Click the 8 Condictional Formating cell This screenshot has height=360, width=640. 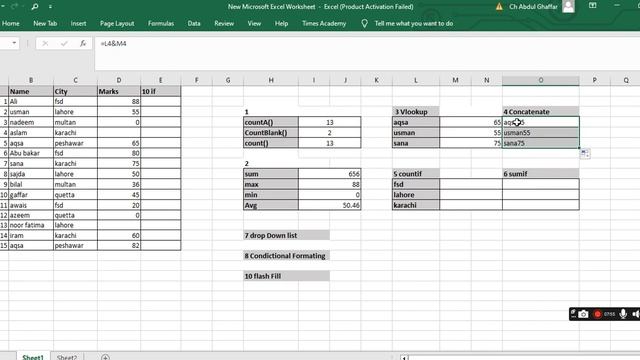tap(286, 256)
